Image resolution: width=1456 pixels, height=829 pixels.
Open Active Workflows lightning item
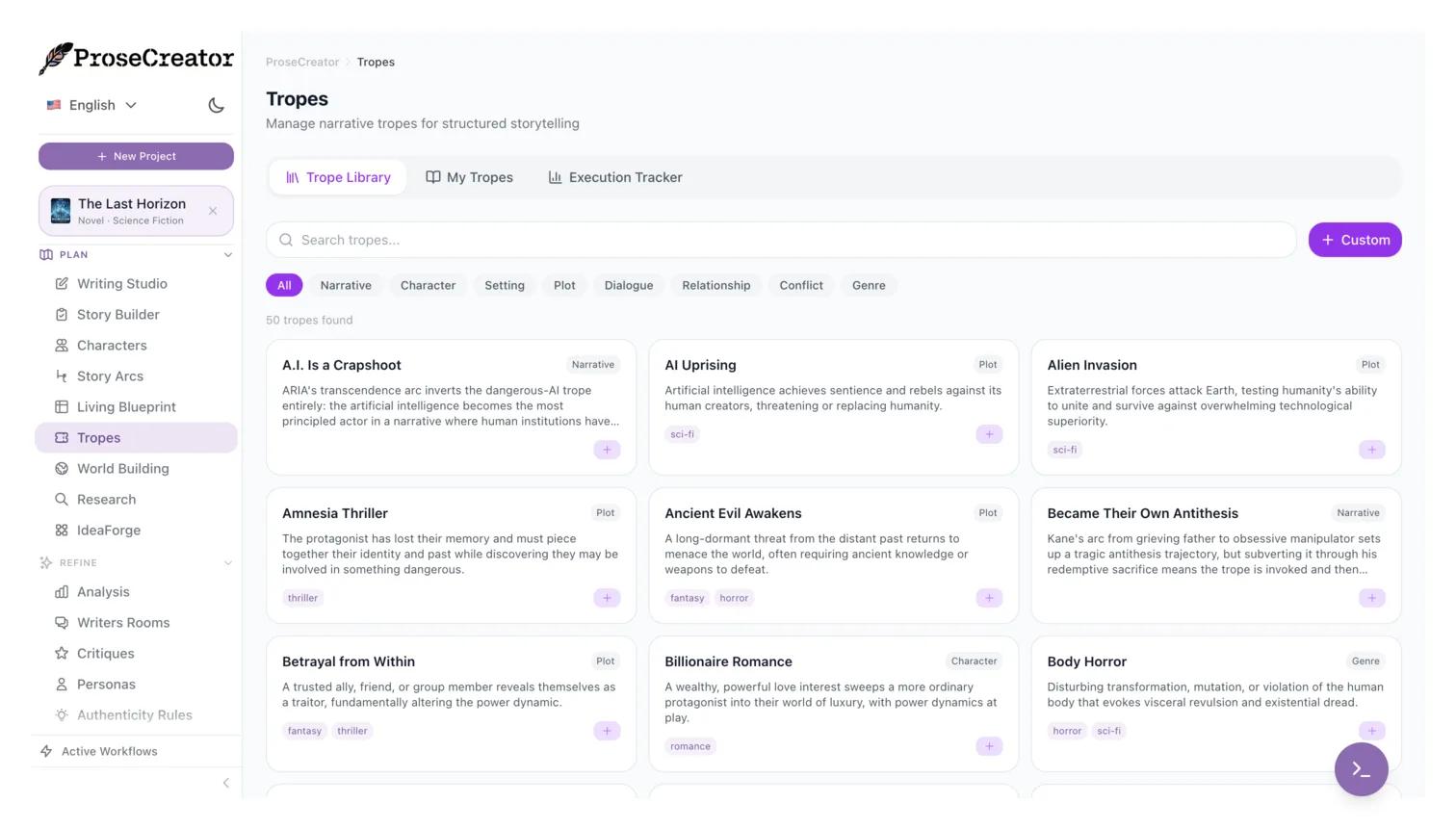pyautogui.click(x=109, y=751)
